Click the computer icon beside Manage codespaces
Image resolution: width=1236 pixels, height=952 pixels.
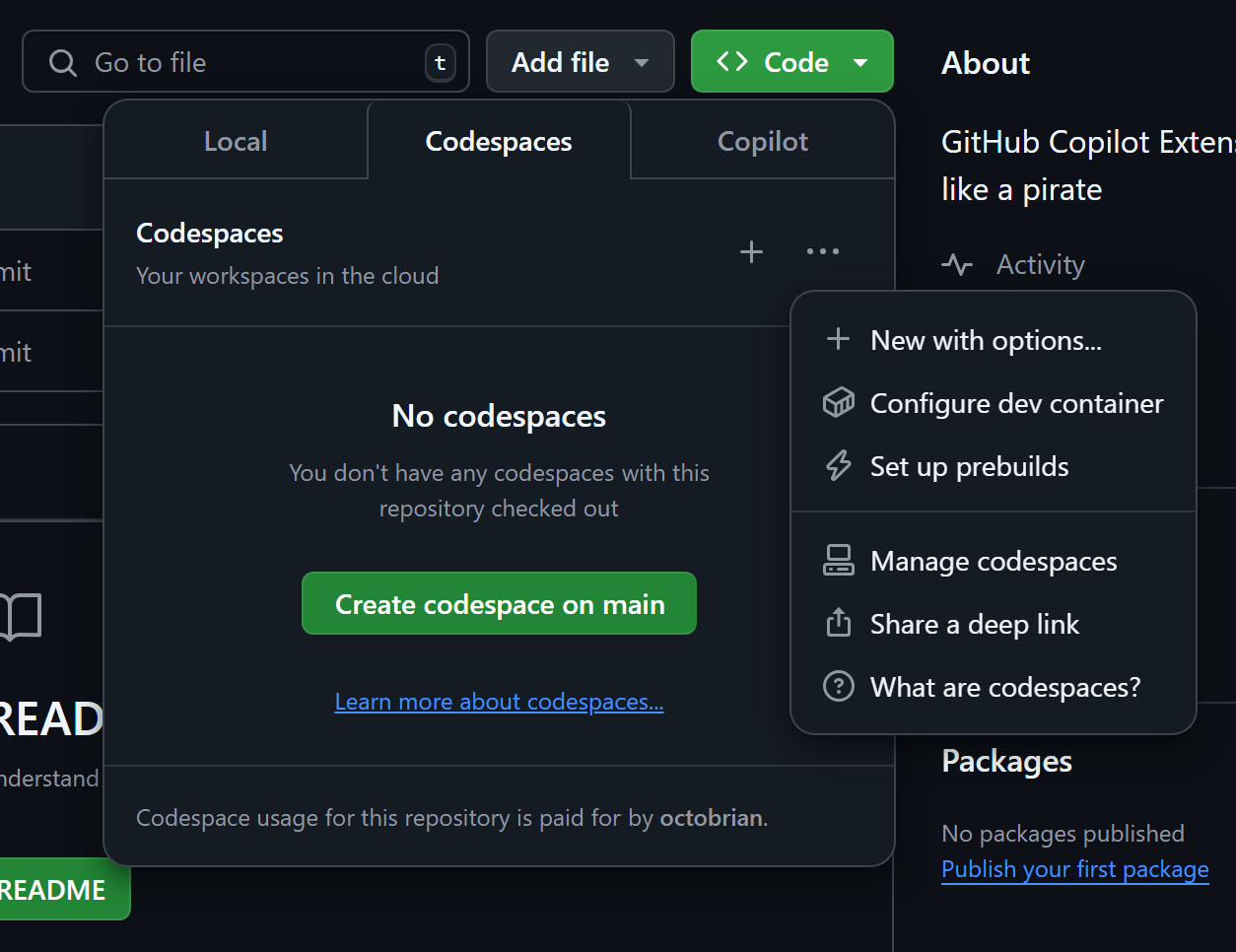[x=838, y=560]
